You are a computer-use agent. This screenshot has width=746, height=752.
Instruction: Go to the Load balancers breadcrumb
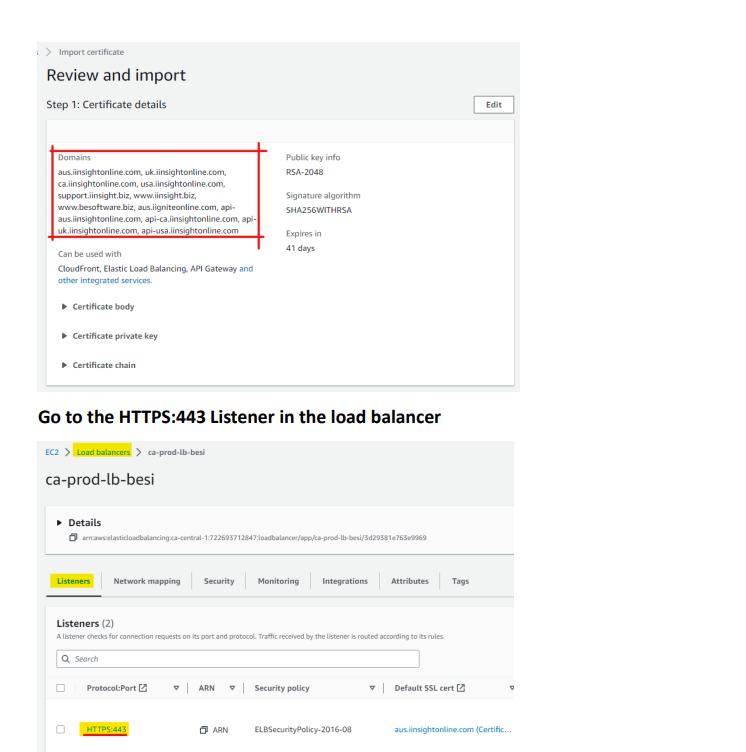(x=103, y=452)
